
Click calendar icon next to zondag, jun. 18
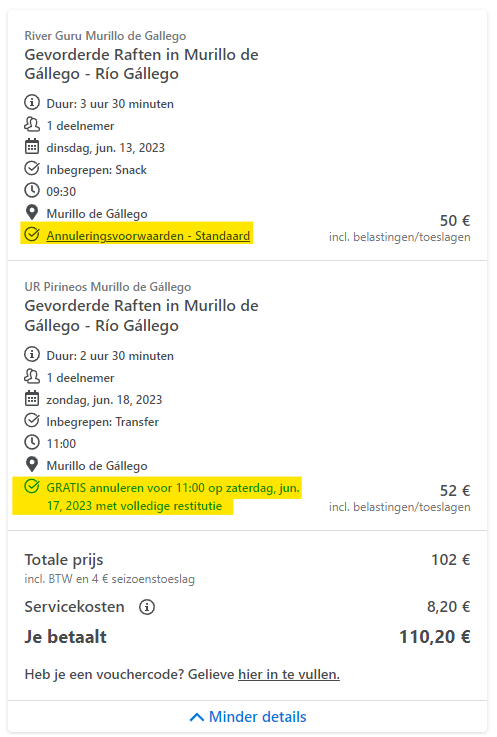(x=32, y=399)
